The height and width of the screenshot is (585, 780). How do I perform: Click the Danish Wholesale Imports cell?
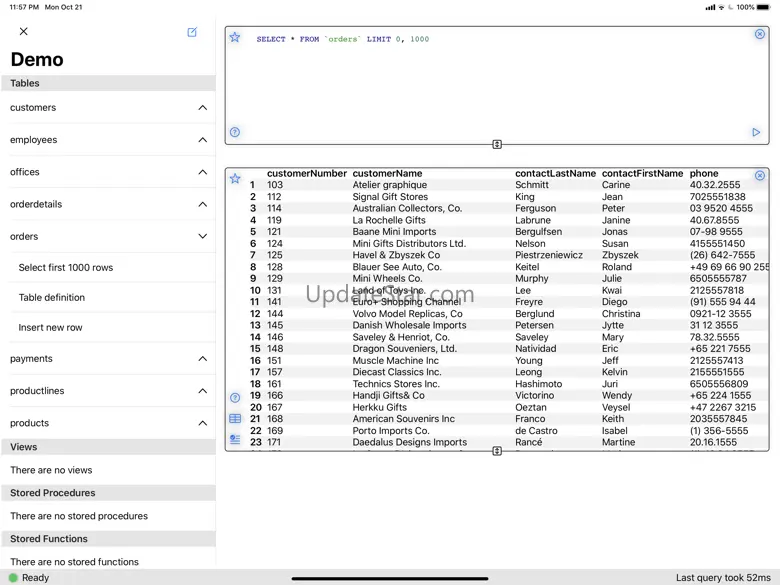click(x=409, y=325)
